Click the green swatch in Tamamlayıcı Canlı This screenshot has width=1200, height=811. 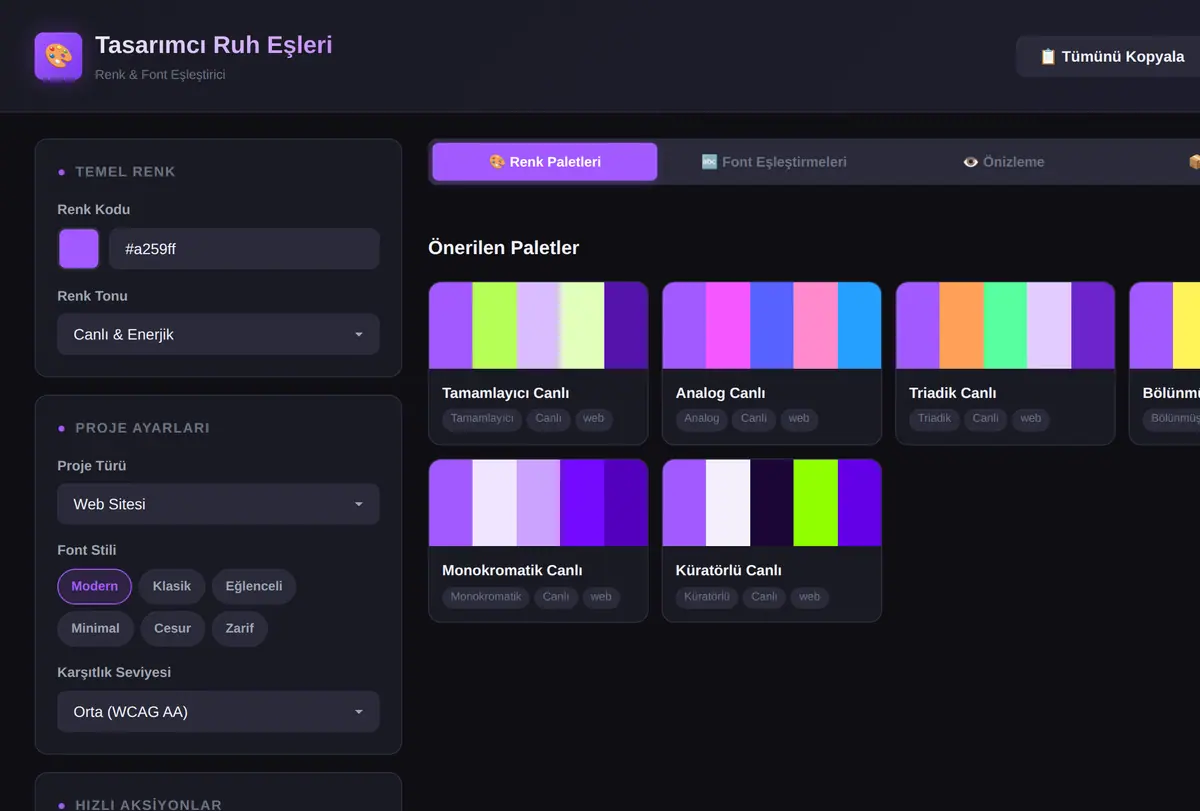pyautogui.click(x=495, y=326)
